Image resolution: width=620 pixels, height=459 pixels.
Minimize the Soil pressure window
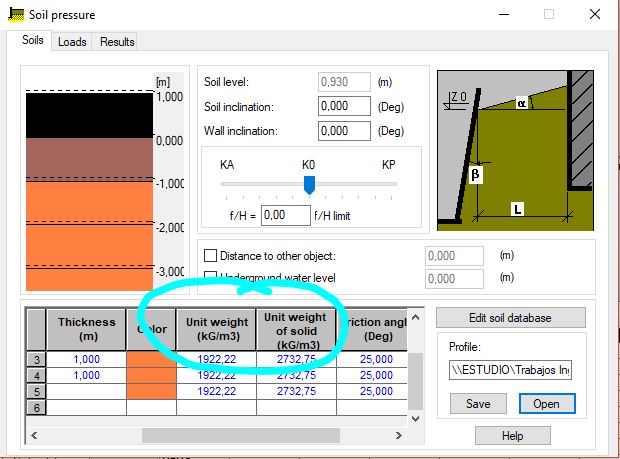click(x=504, y=15)
